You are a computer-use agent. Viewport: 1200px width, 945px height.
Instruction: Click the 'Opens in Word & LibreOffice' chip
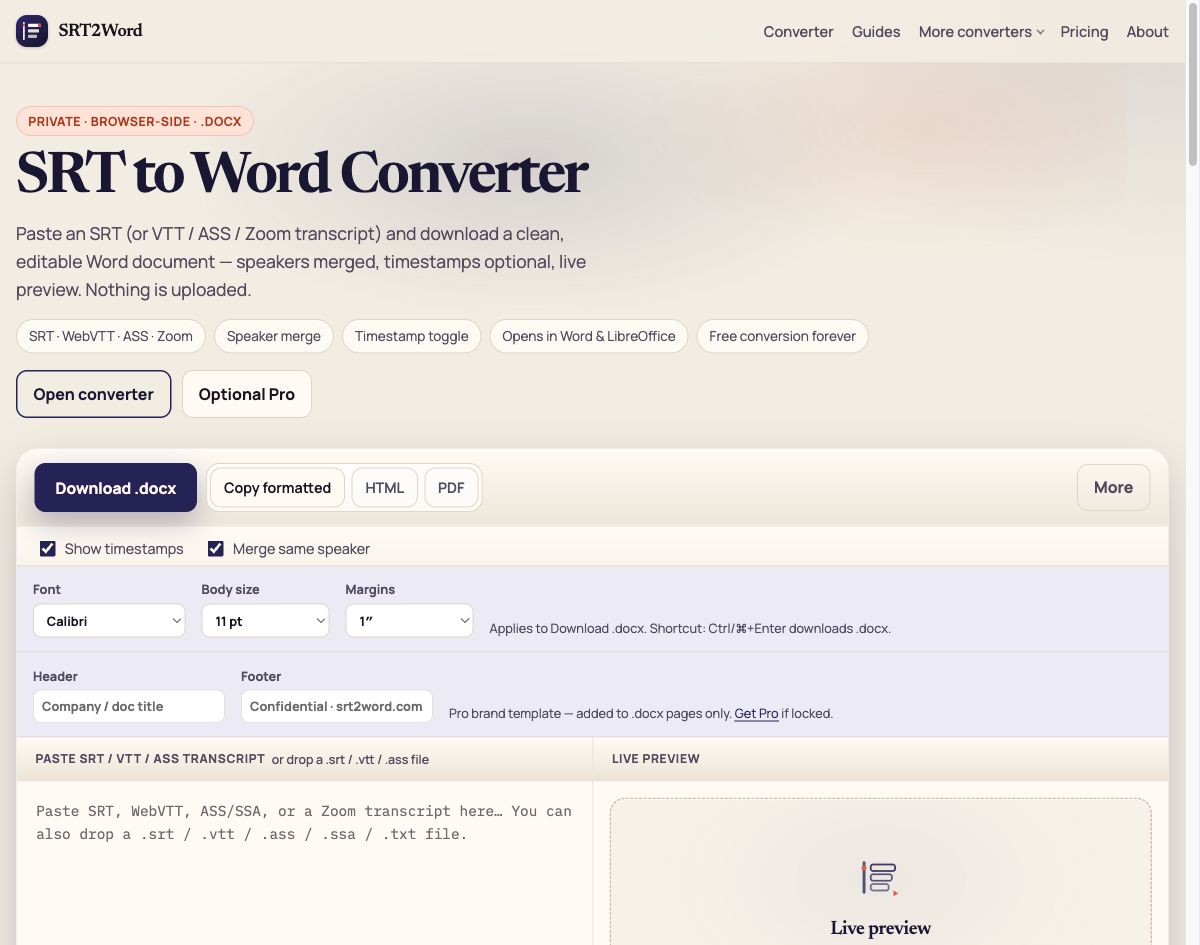coord(589,336)
